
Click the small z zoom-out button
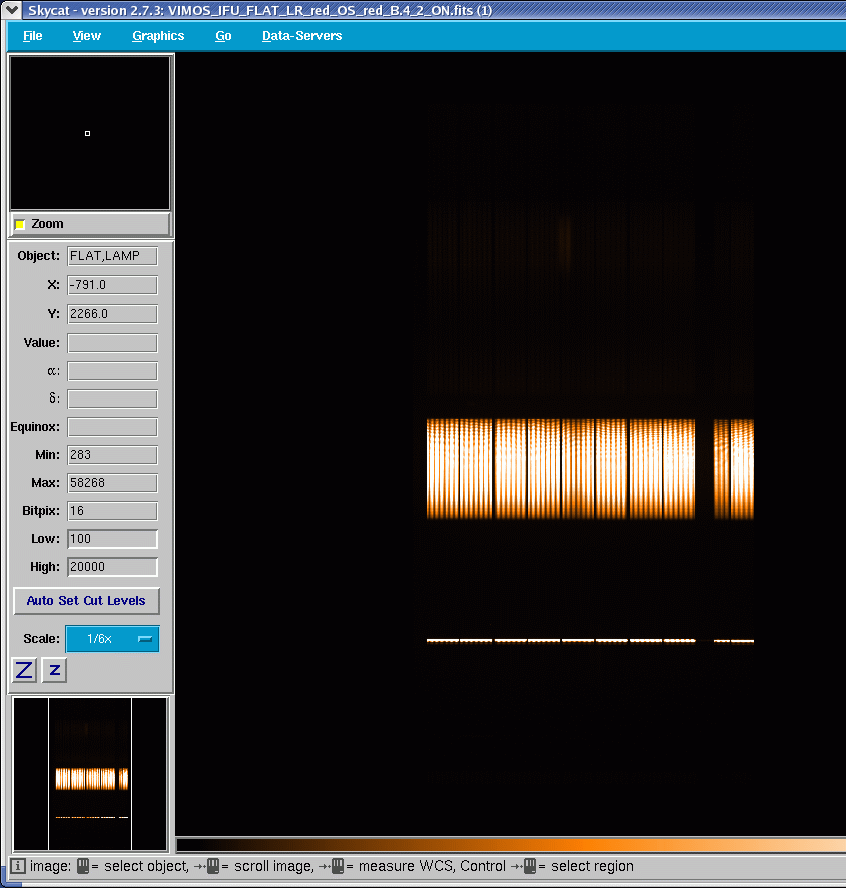[54, 670]
